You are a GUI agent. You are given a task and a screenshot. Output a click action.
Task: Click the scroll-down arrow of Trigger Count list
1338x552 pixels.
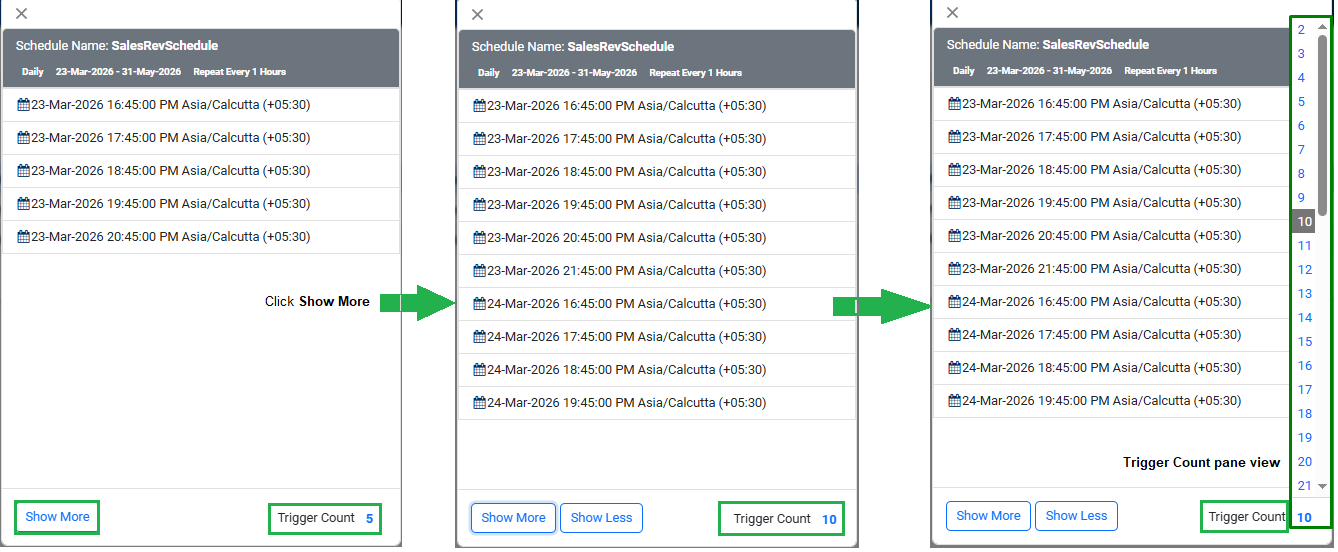[x=1322, y=486]
